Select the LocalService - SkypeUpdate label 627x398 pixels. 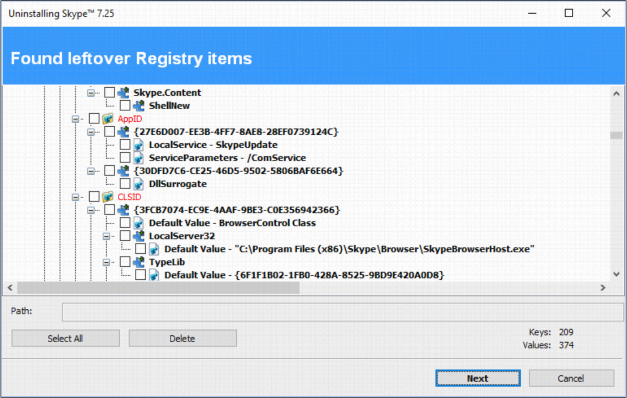[213, 145]
